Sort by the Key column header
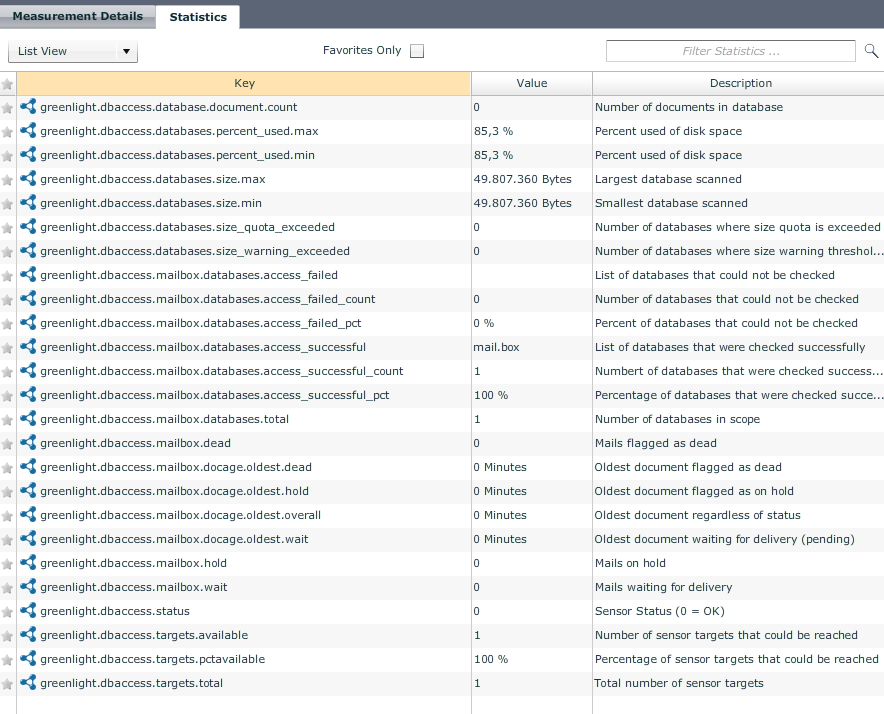Viewport: 884px width, 714px height. coord(244,84)
